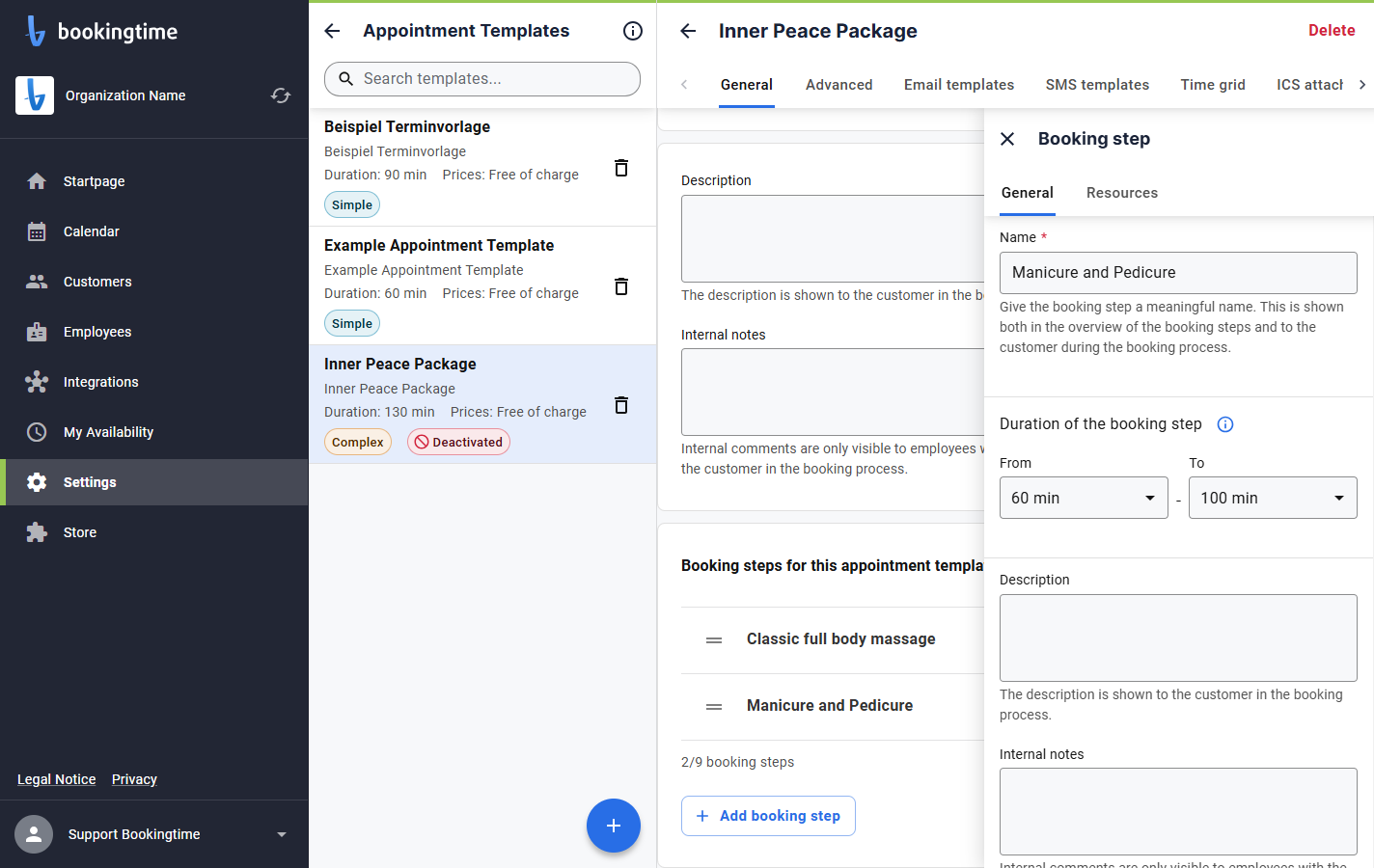Click the blue plus floating add button
The width and height of the screenshot is (1374, 868).
(614, 826)
